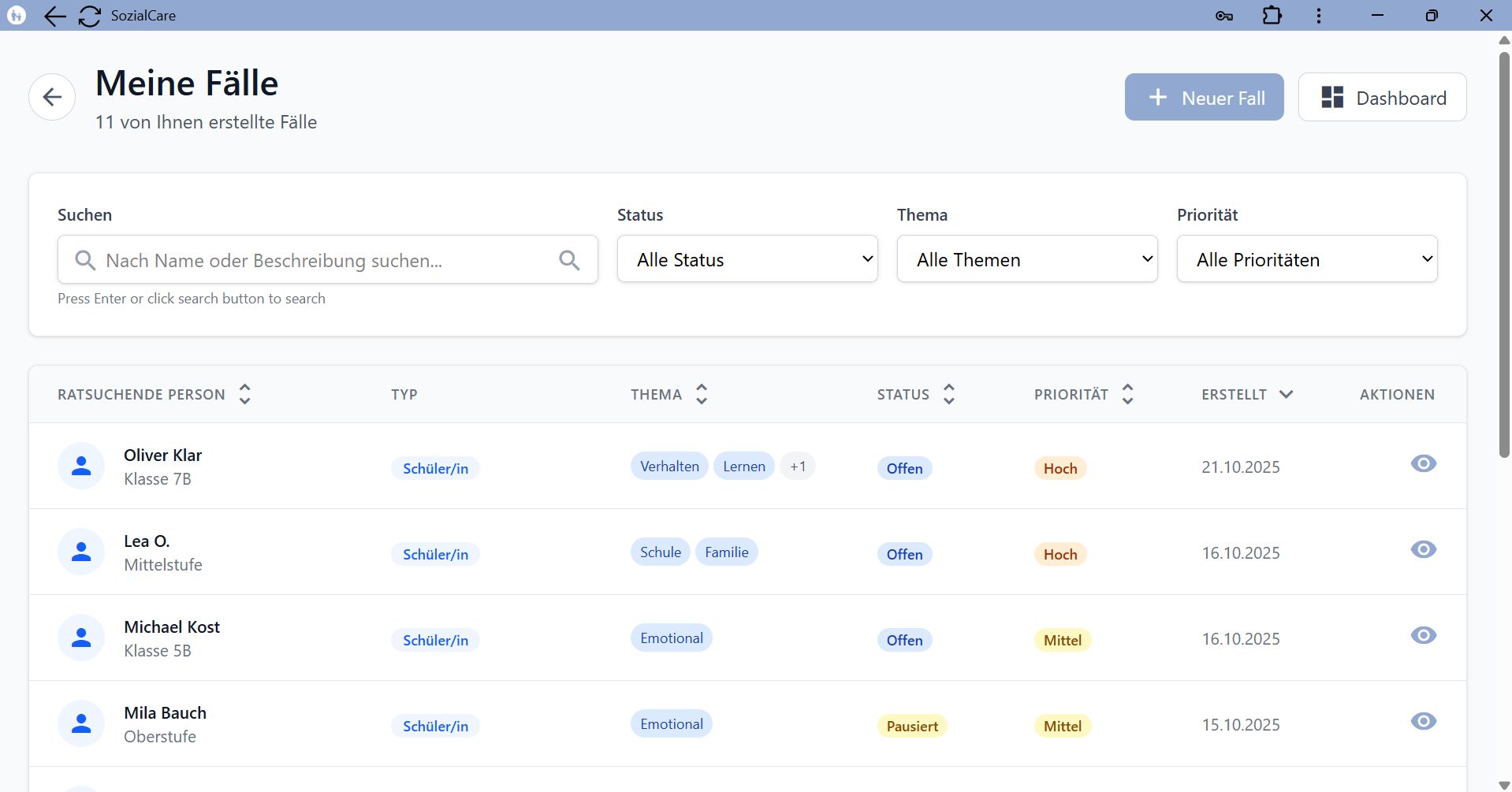This screenshot has width=1512, height=792.
Task: Click the password key icon in the toolbar
Action: pos(1223,16)
